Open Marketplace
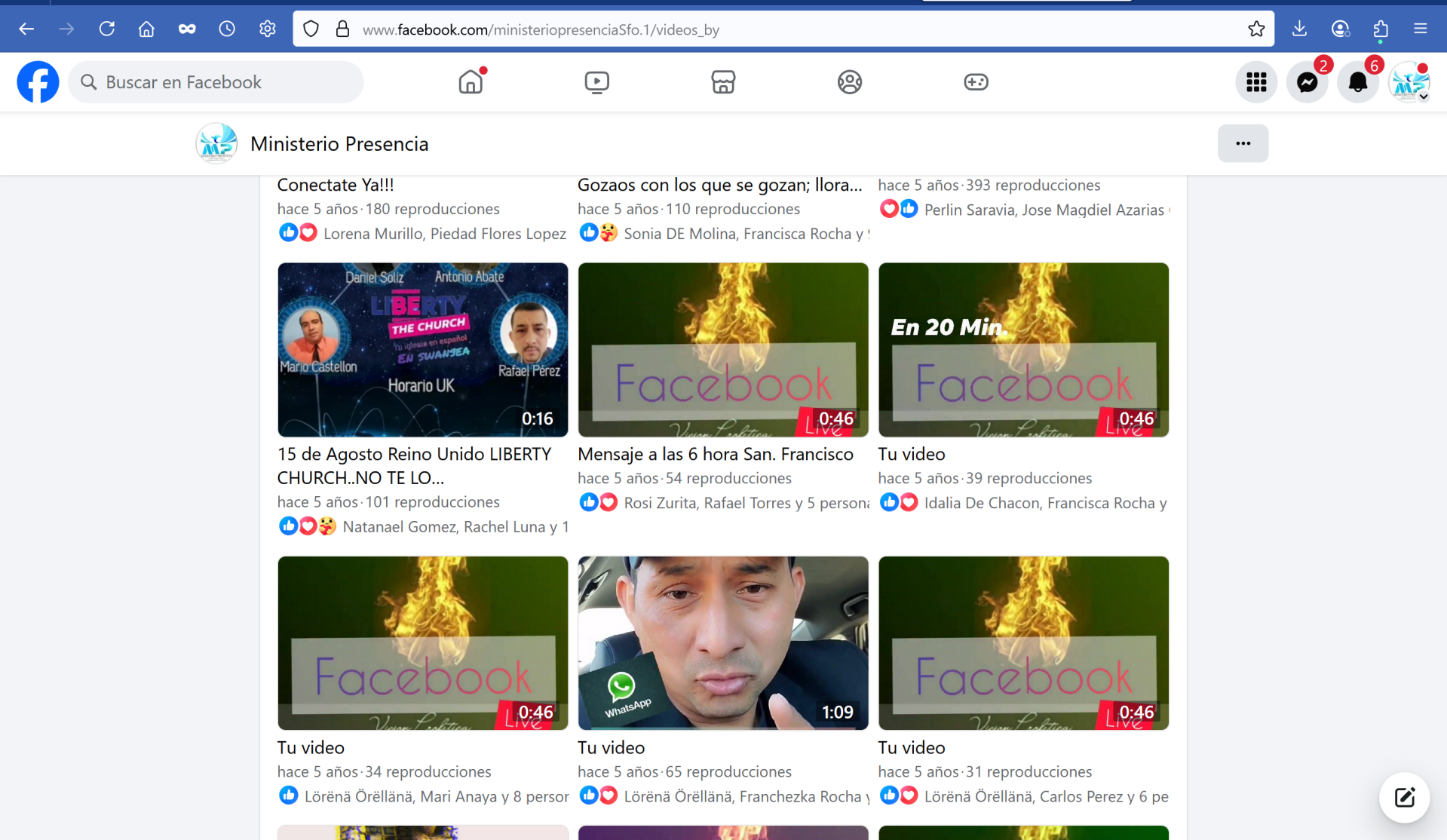The width and height of the screenshot is (1447, 840). coord(722,81)
